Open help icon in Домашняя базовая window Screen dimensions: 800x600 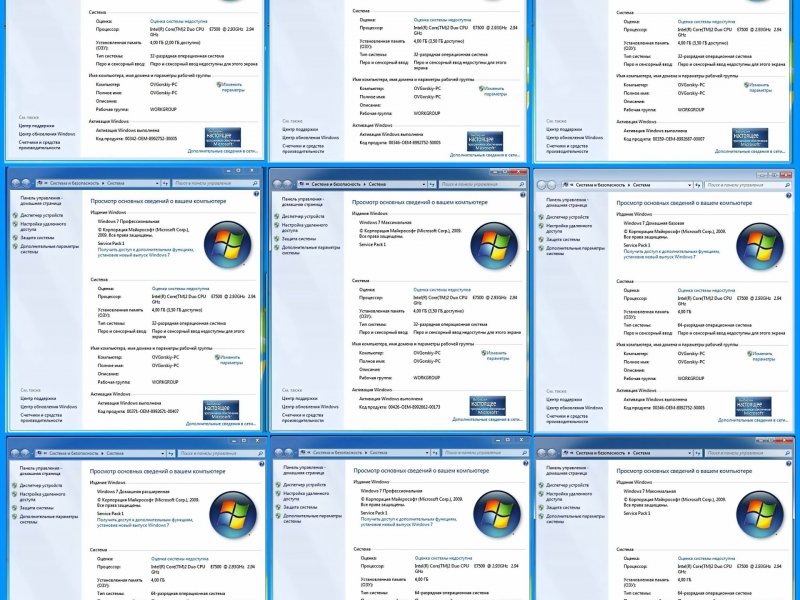pos(789,195)
